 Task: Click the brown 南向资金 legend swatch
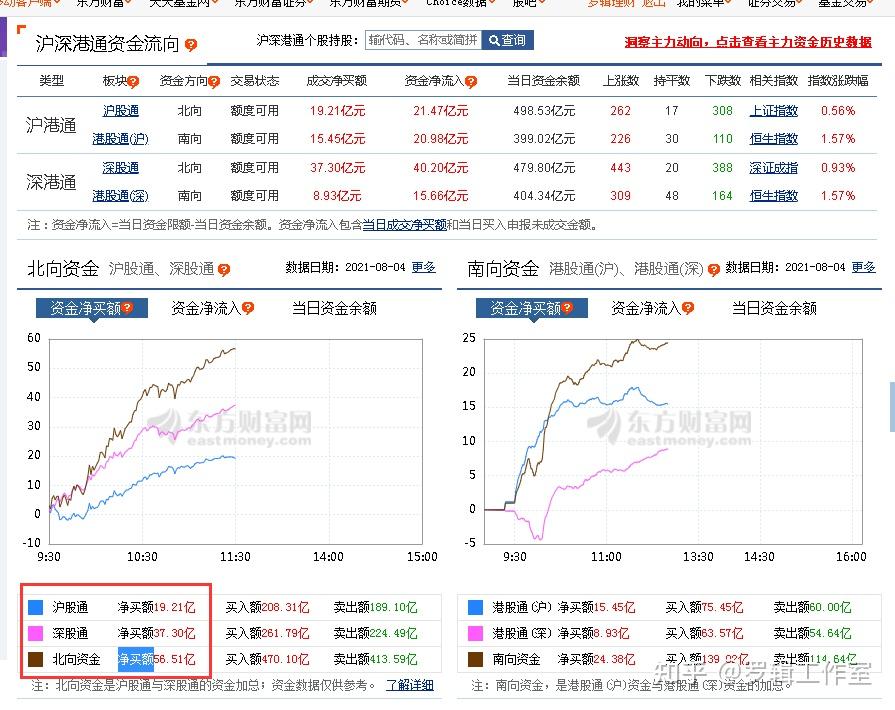[x=475, y=660]
